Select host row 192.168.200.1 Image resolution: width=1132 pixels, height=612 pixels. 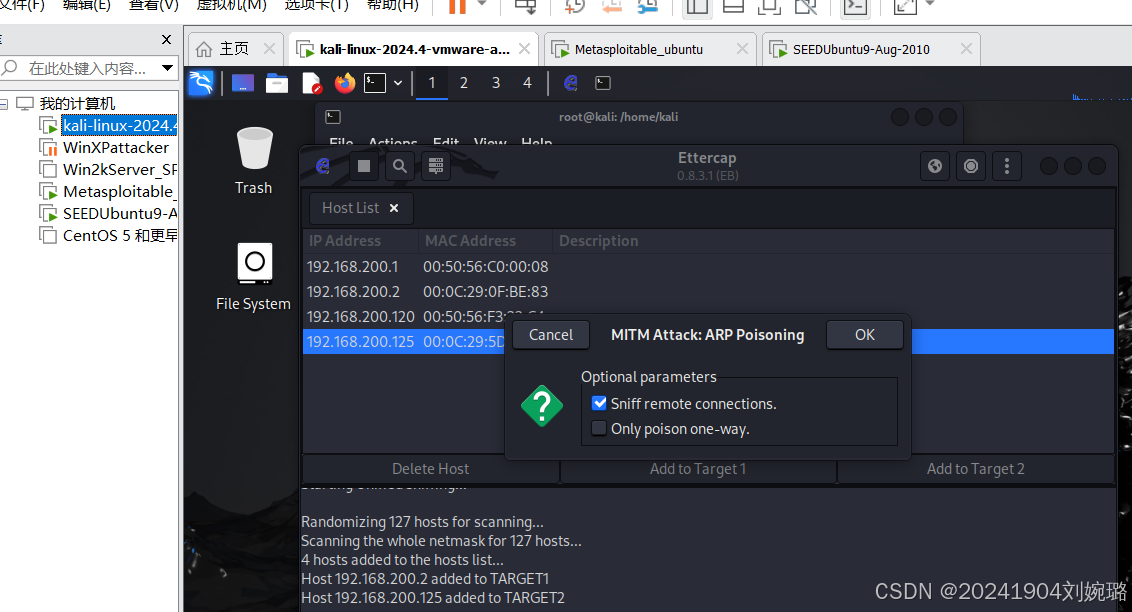pyautogui.click(x=708, y=267)
